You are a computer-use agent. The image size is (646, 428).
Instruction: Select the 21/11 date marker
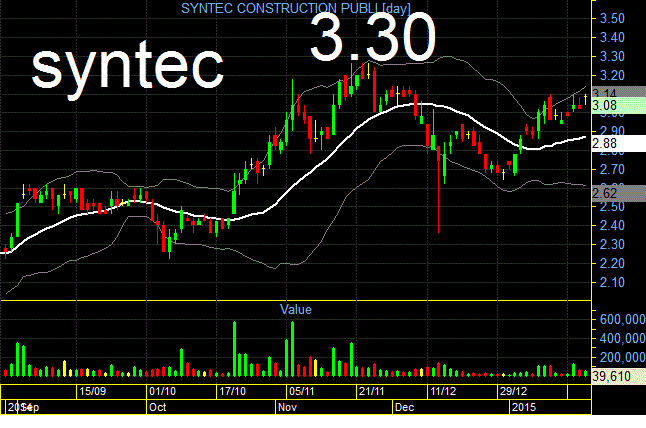click(x=371, y=391)
